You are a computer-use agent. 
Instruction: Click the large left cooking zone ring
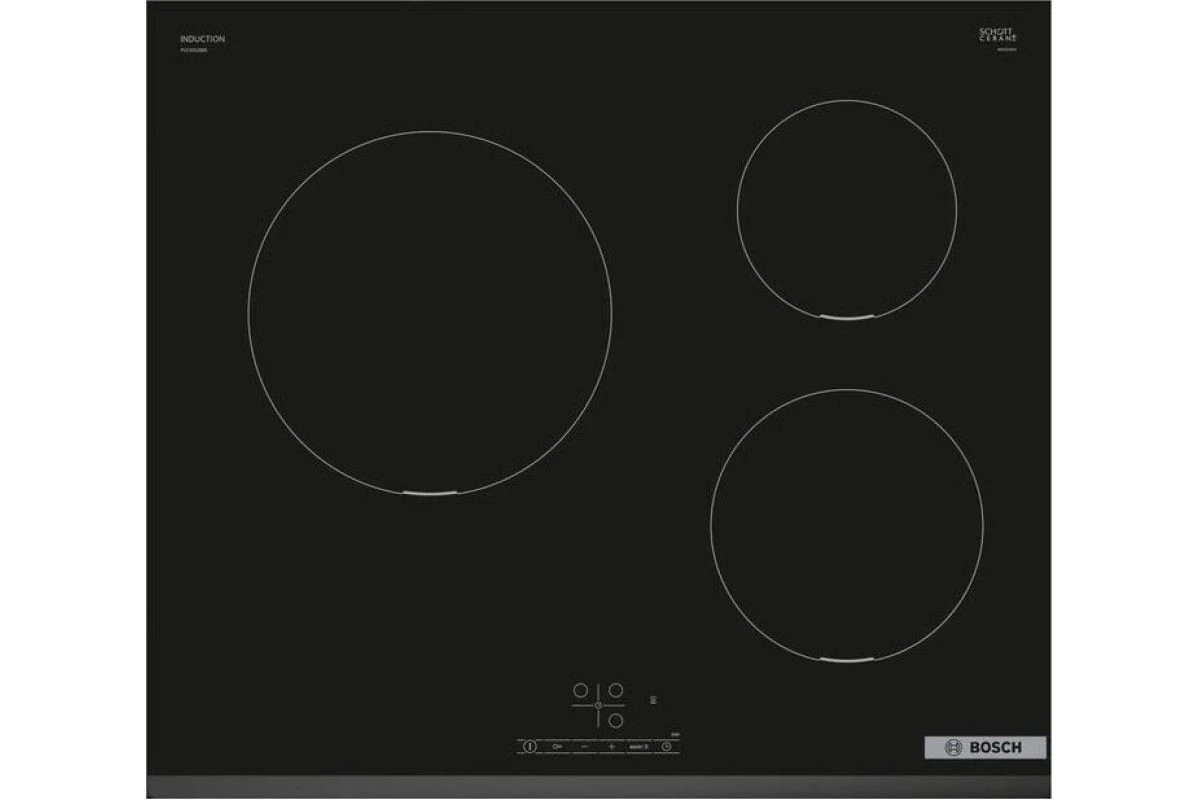point(430,312)
